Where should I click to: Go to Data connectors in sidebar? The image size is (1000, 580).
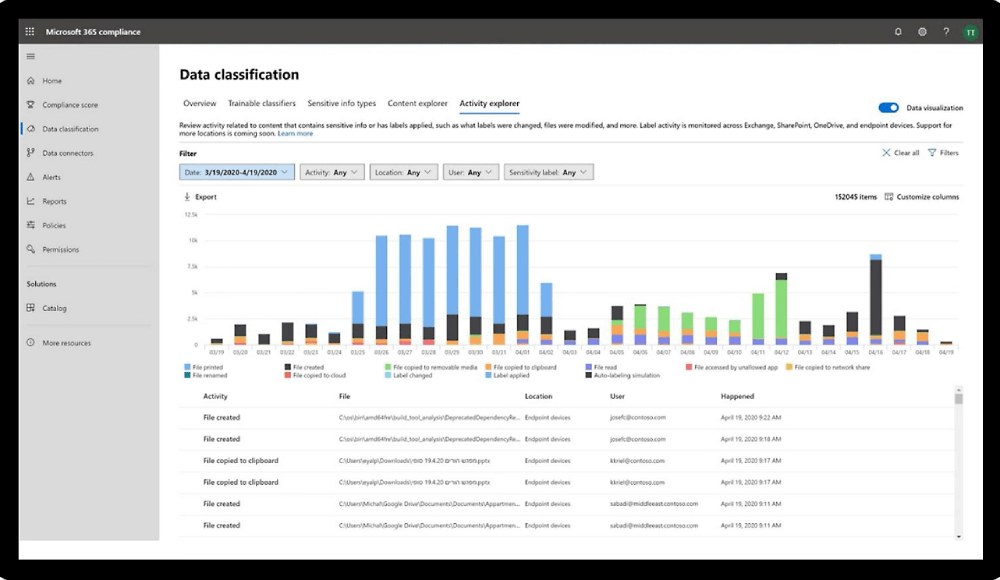coord(67,153)
